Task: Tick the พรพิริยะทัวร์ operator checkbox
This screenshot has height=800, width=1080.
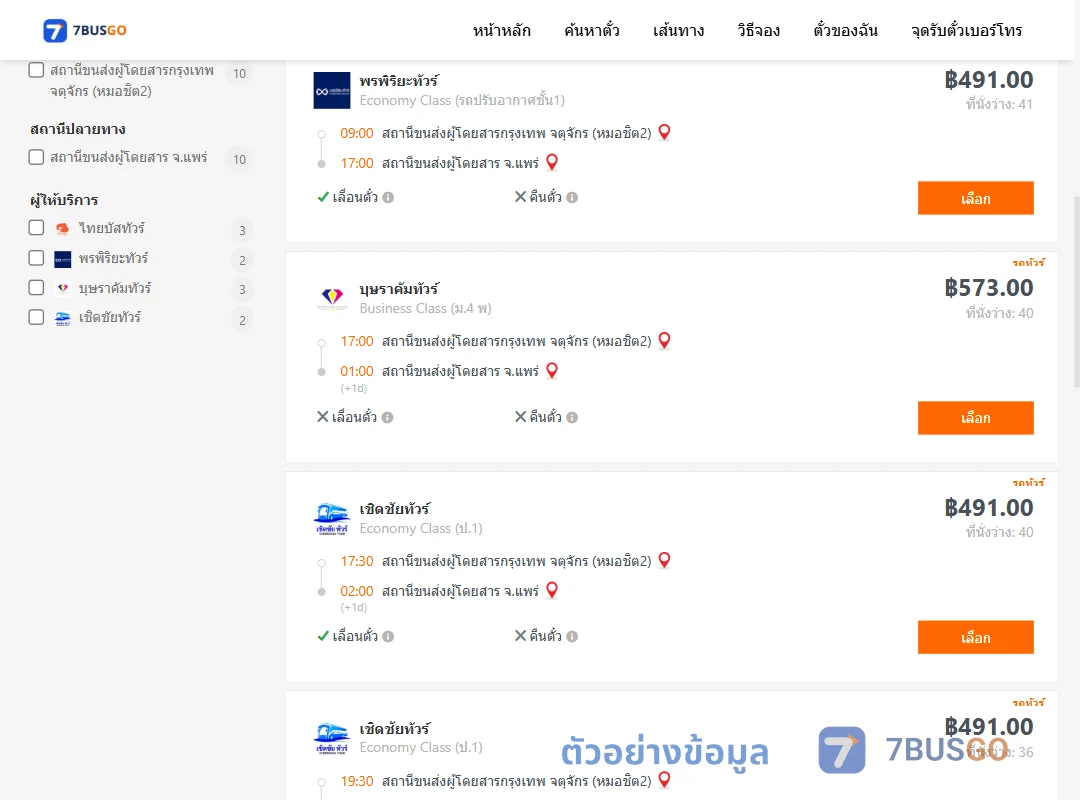Action: pyautogui.click(x=37, y=258)
